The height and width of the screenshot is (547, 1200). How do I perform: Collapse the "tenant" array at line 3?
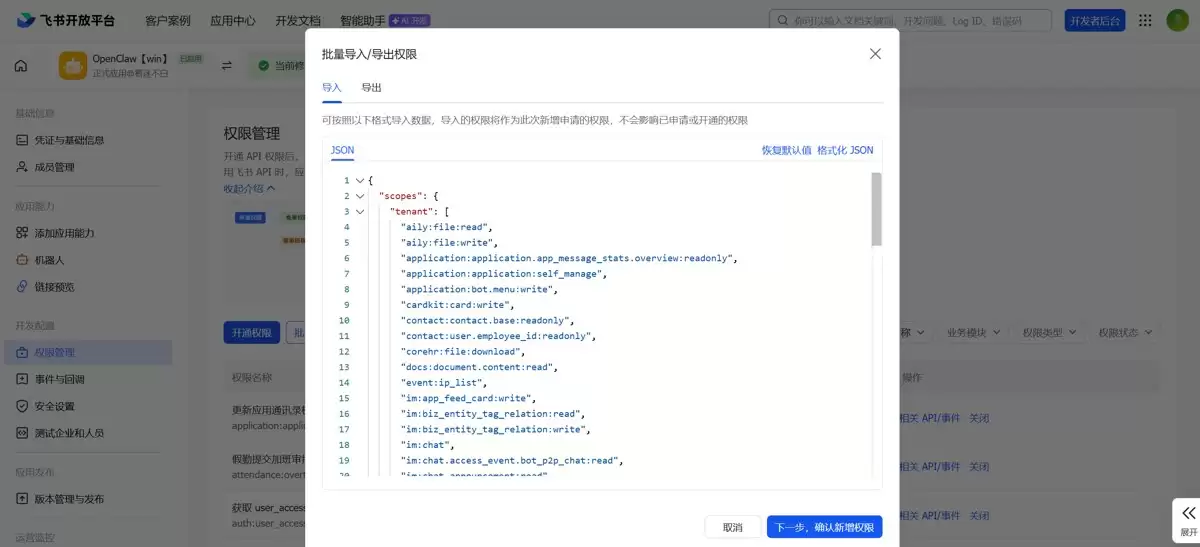point(360,212)
